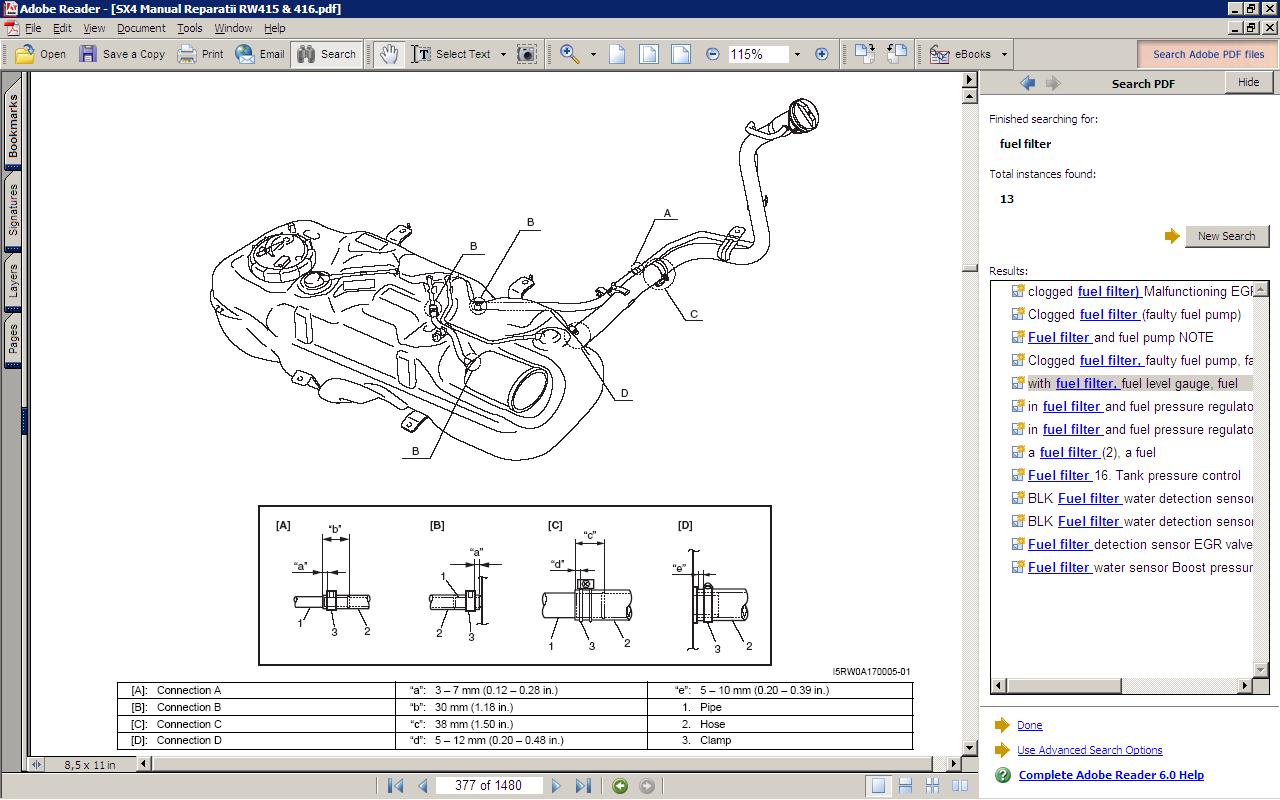Set view to Fit Page icon
The image size is (1280, 800).
(649, 54)
